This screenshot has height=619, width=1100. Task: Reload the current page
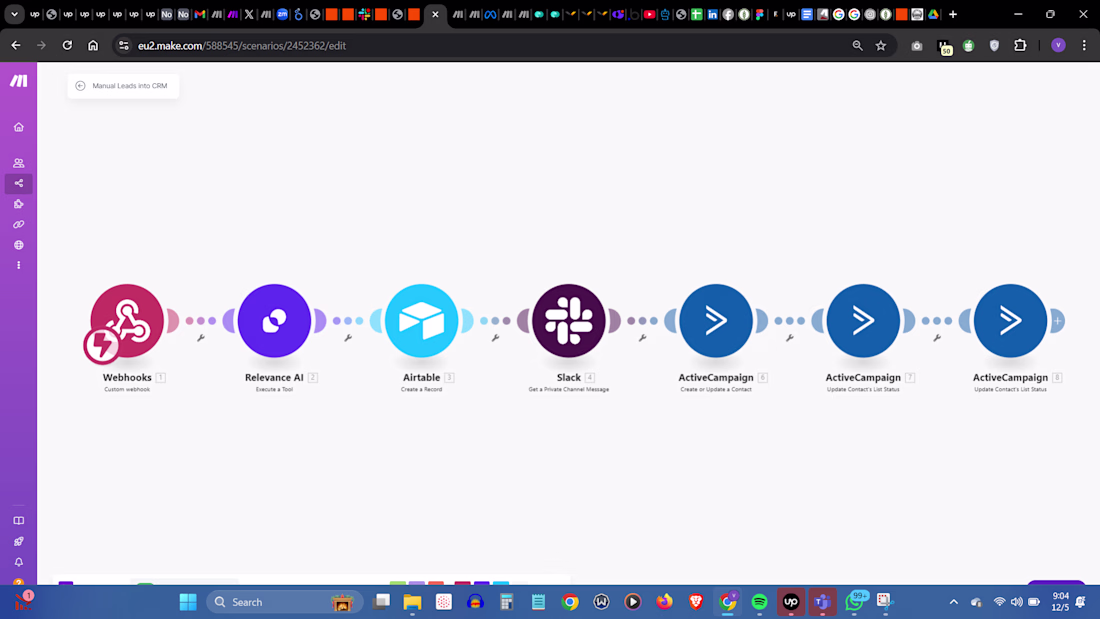(x=67, y=46)
